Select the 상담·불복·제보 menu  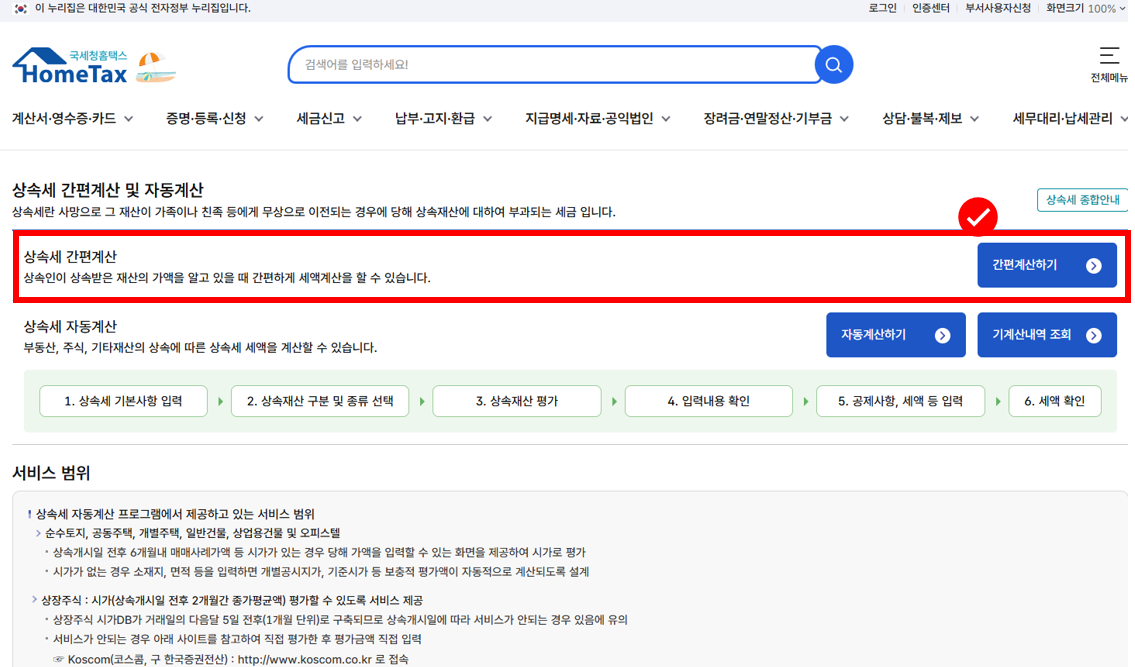(924, 116)
